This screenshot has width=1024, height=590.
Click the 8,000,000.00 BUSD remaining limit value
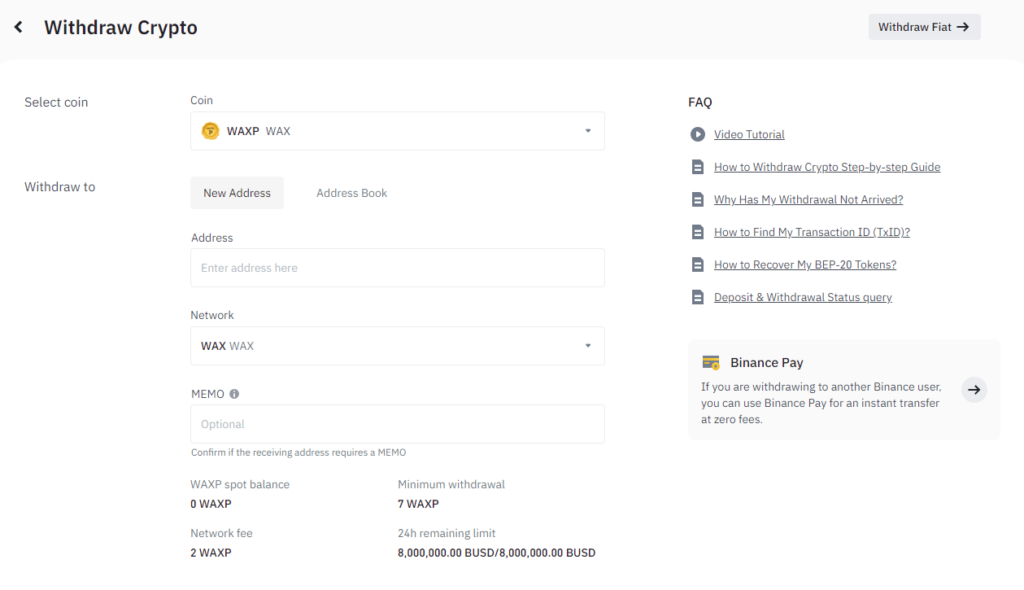496,553
